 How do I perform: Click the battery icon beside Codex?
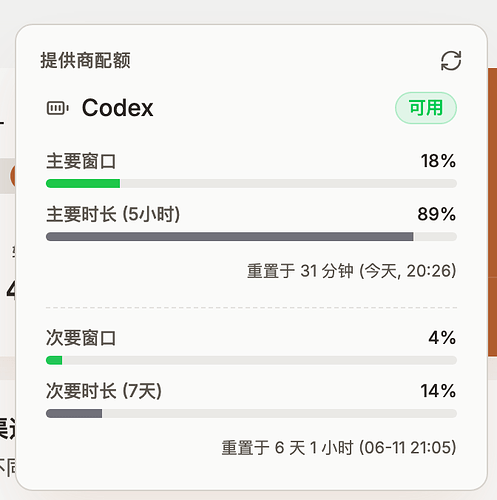tap(58, 108)
